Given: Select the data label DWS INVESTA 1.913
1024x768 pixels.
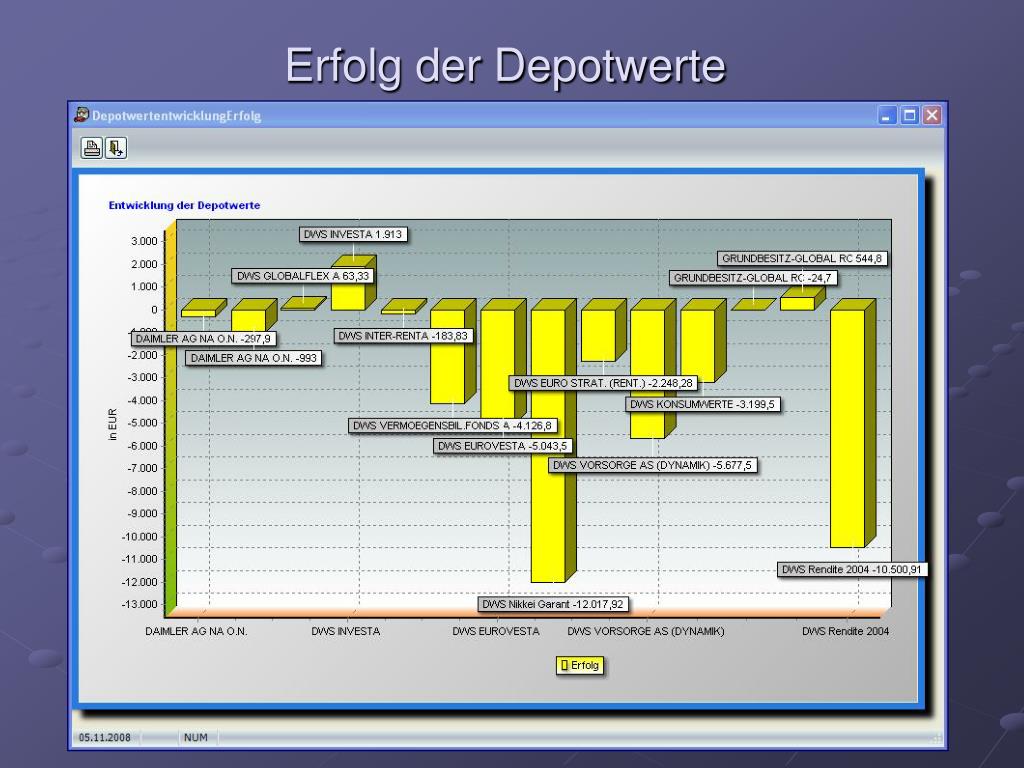Looking at the screenshot, I should pyautogui.click(x=353, y=234).
